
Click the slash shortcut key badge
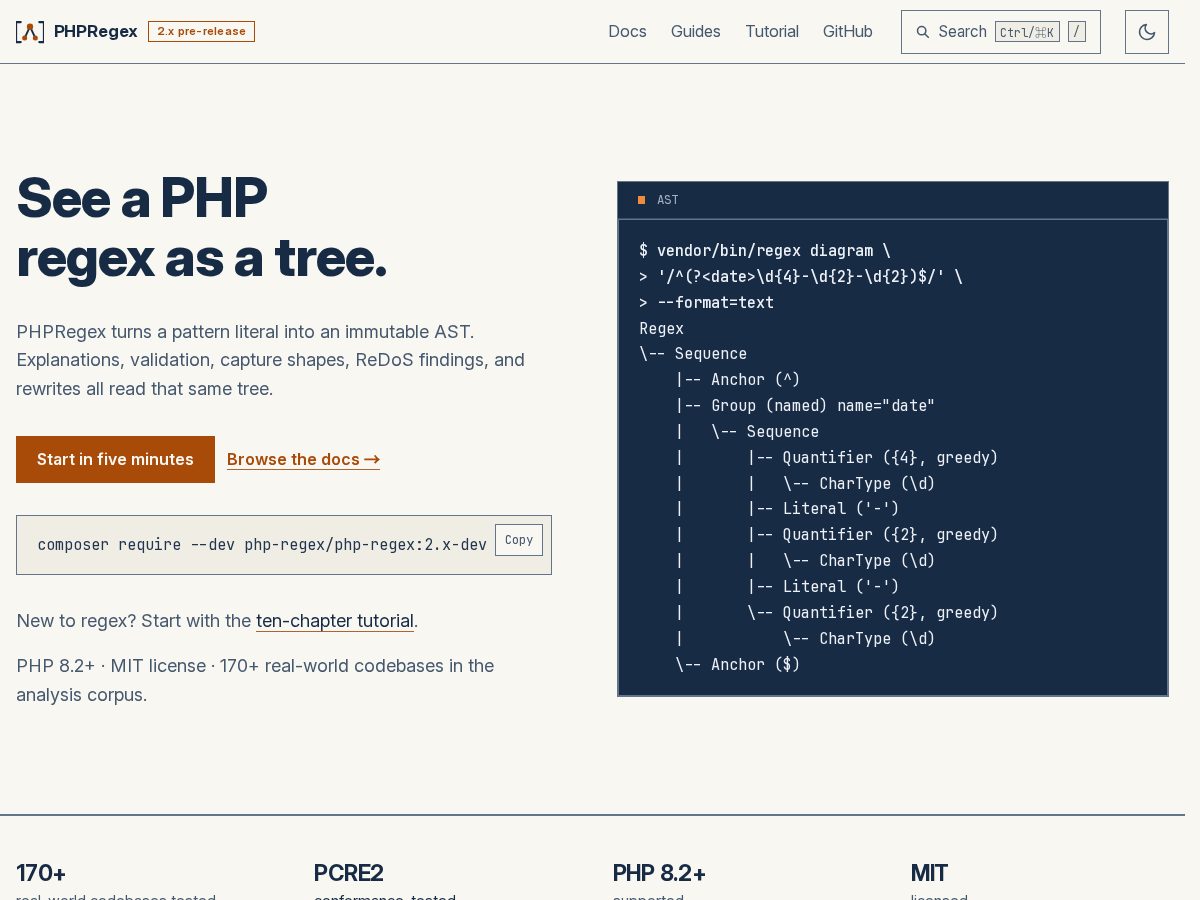click(x=1077, y=32)
